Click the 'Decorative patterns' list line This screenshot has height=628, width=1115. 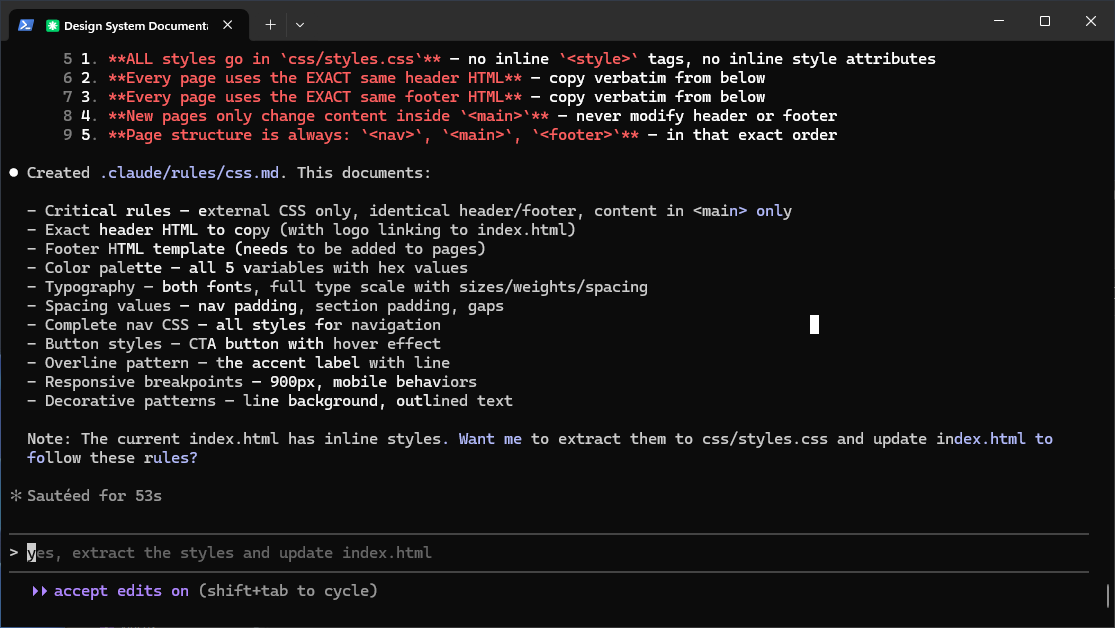point(270,401)
